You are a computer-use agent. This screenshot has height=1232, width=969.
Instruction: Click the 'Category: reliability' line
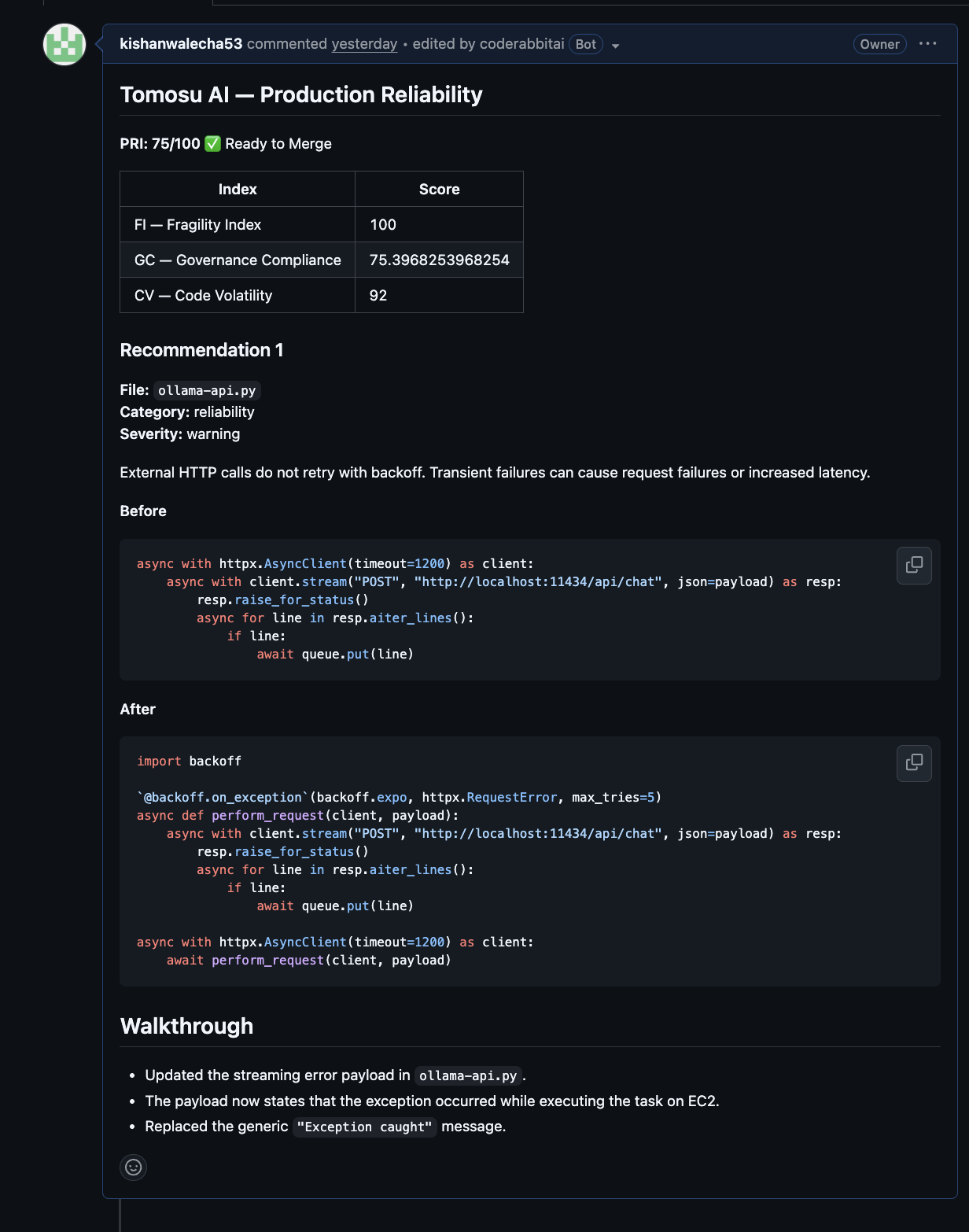pos(187,412)
